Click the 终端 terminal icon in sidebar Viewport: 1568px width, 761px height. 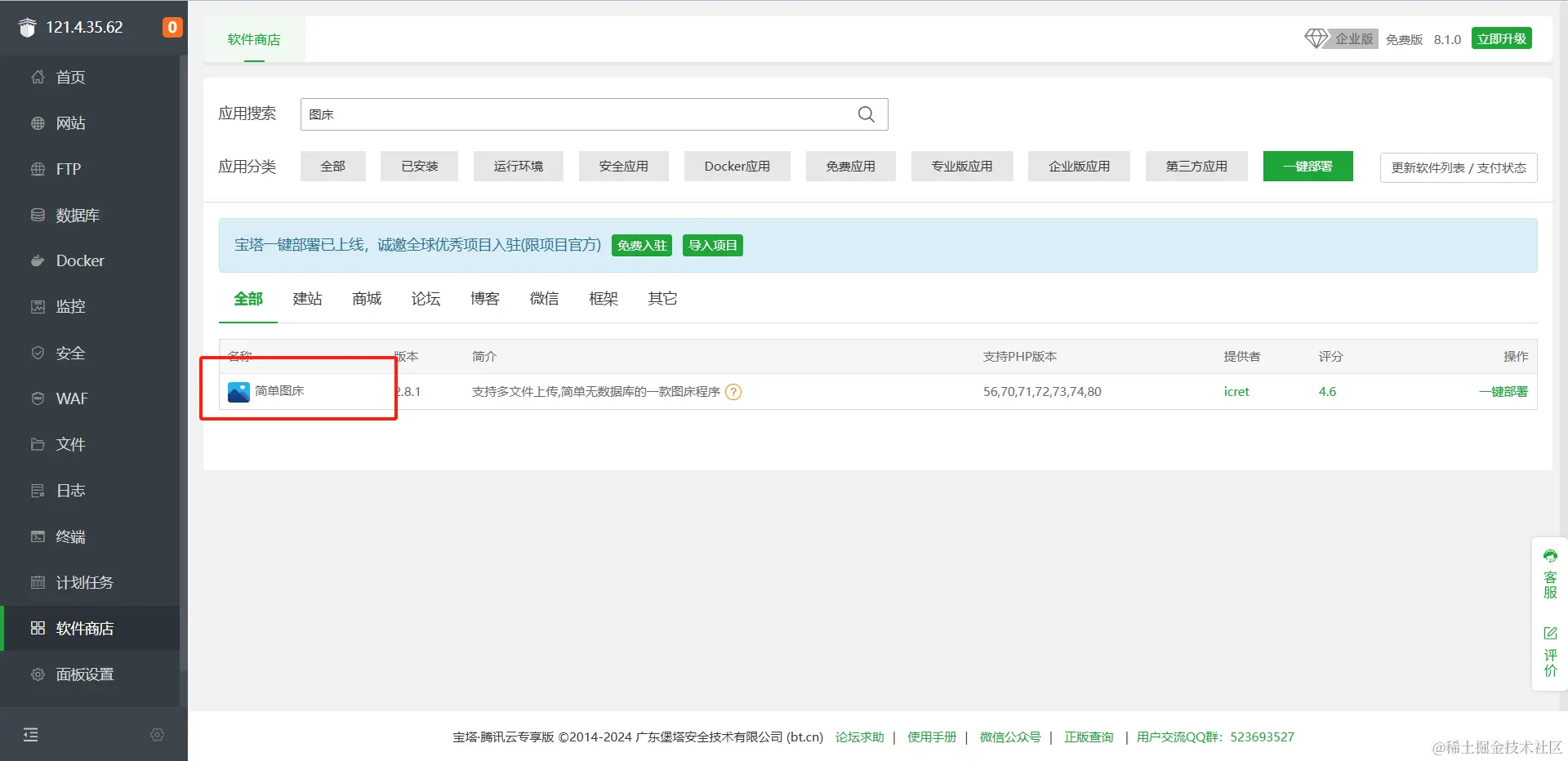point(38,536)
